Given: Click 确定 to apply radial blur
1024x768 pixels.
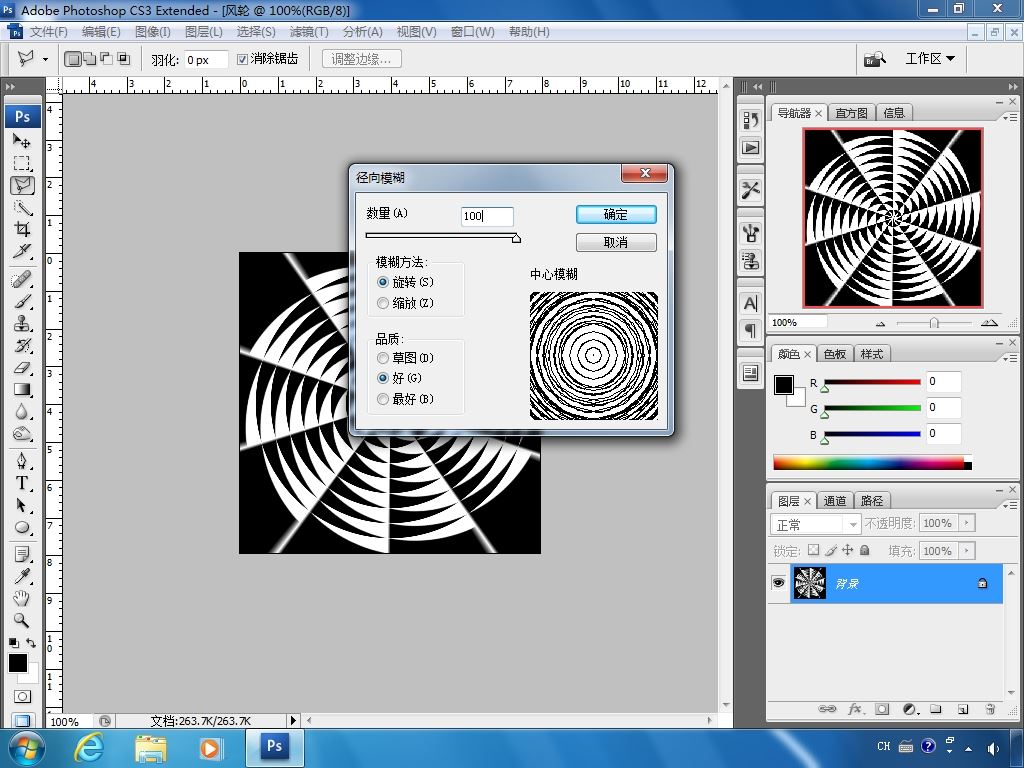Looking at the screenshot, I should coord(616,214).
